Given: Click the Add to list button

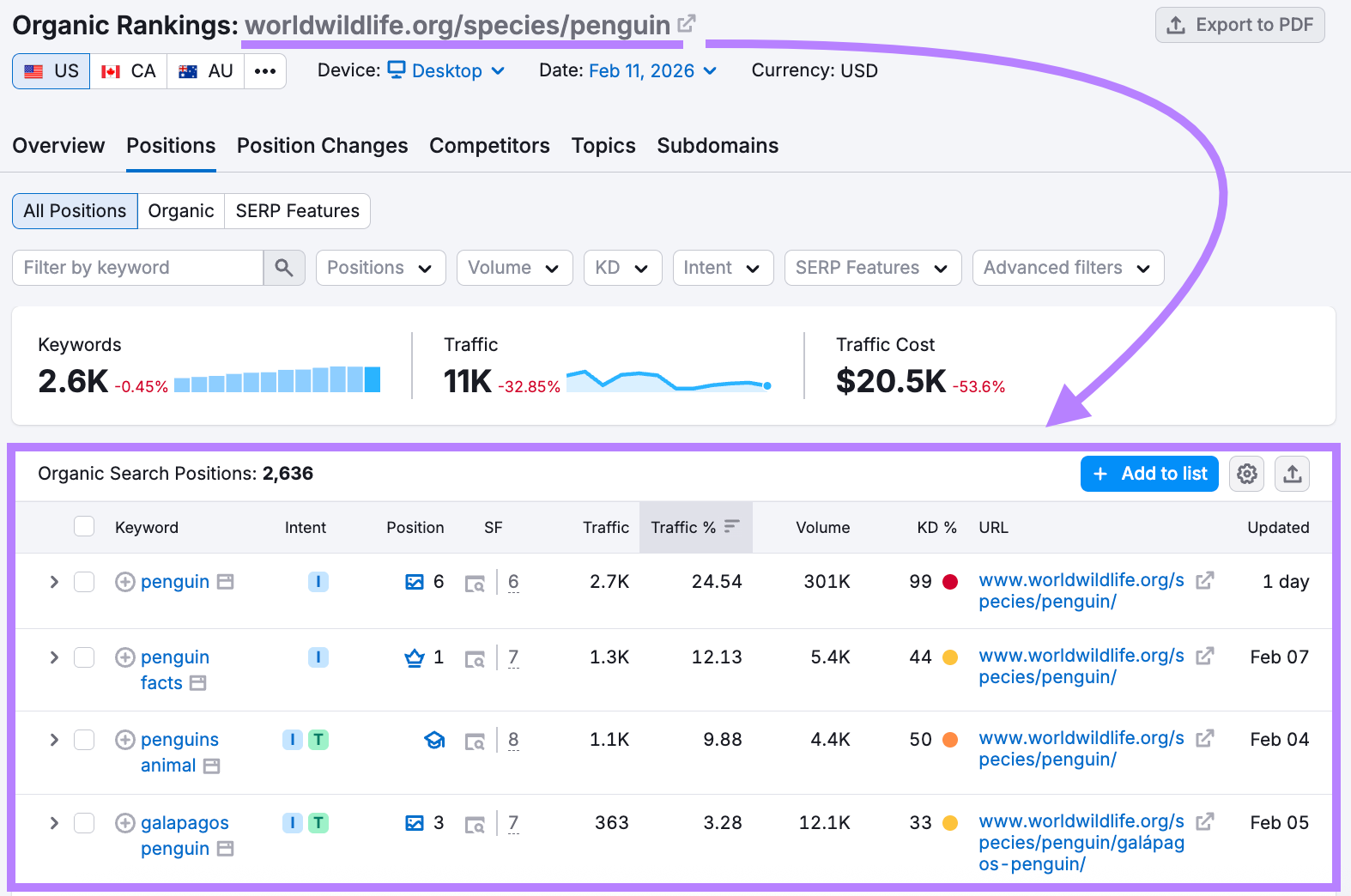Looking at the screenshot, I should tap(1148, 474).
